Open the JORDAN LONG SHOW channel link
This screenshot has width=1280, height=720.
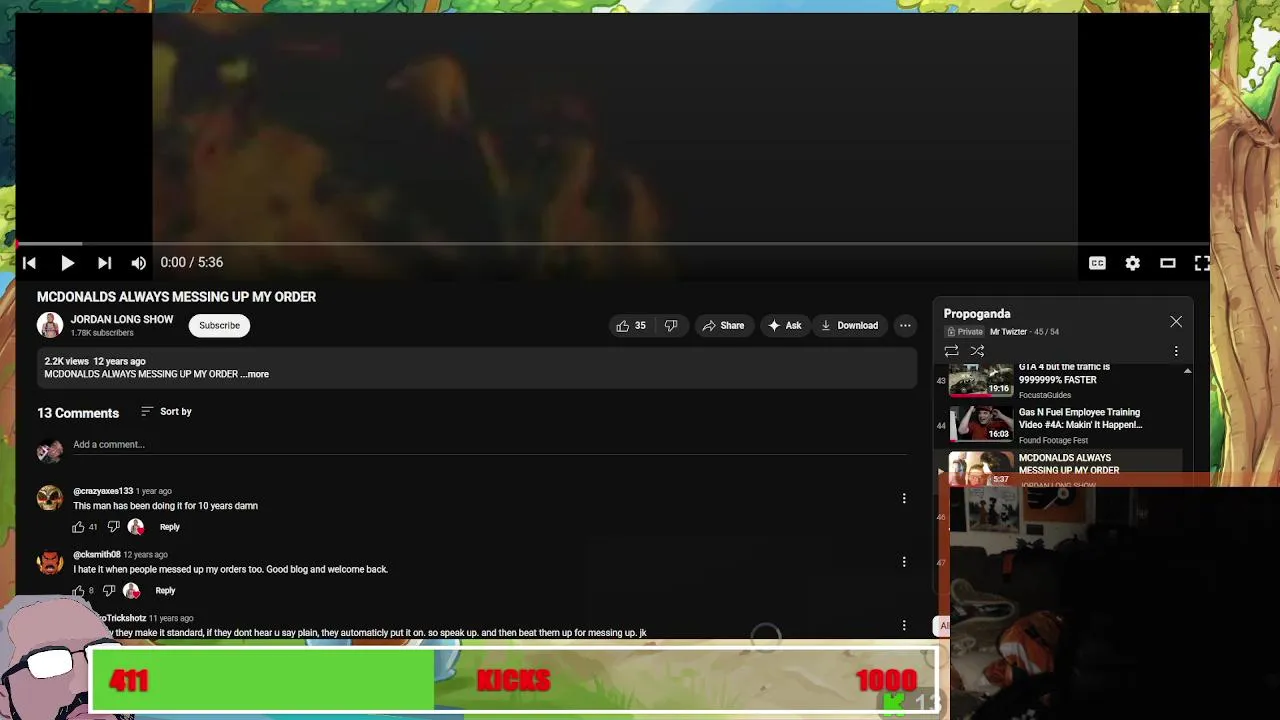121,319
